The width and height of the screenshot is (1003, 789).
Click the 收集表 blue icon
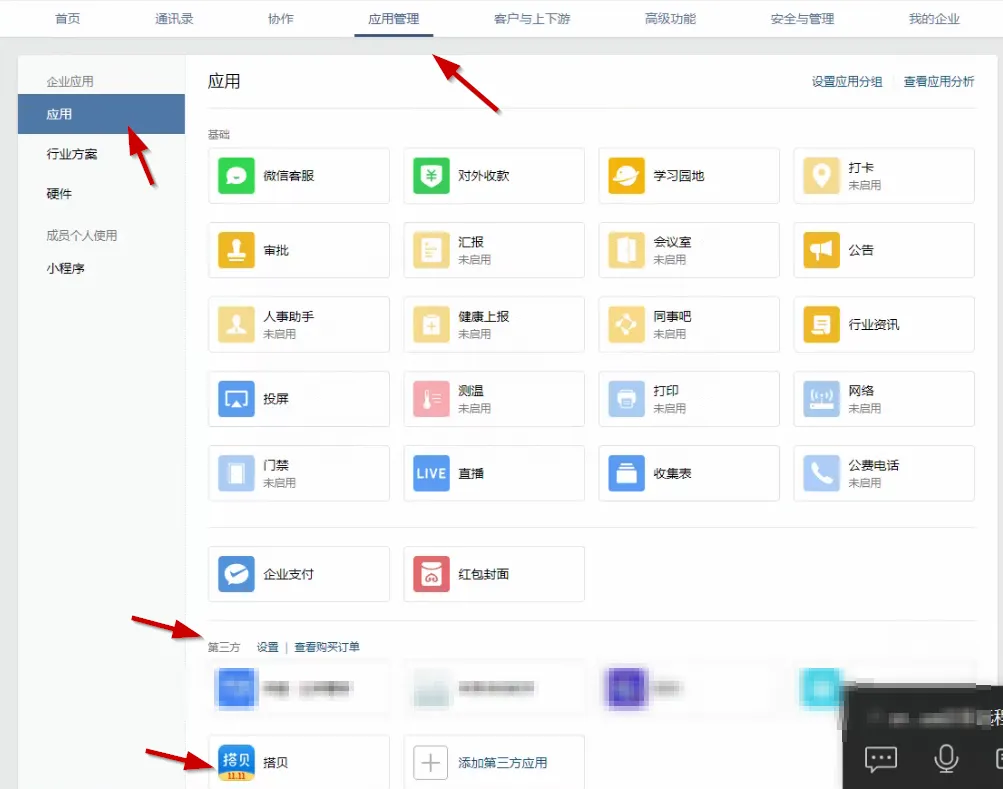[627, 473]
